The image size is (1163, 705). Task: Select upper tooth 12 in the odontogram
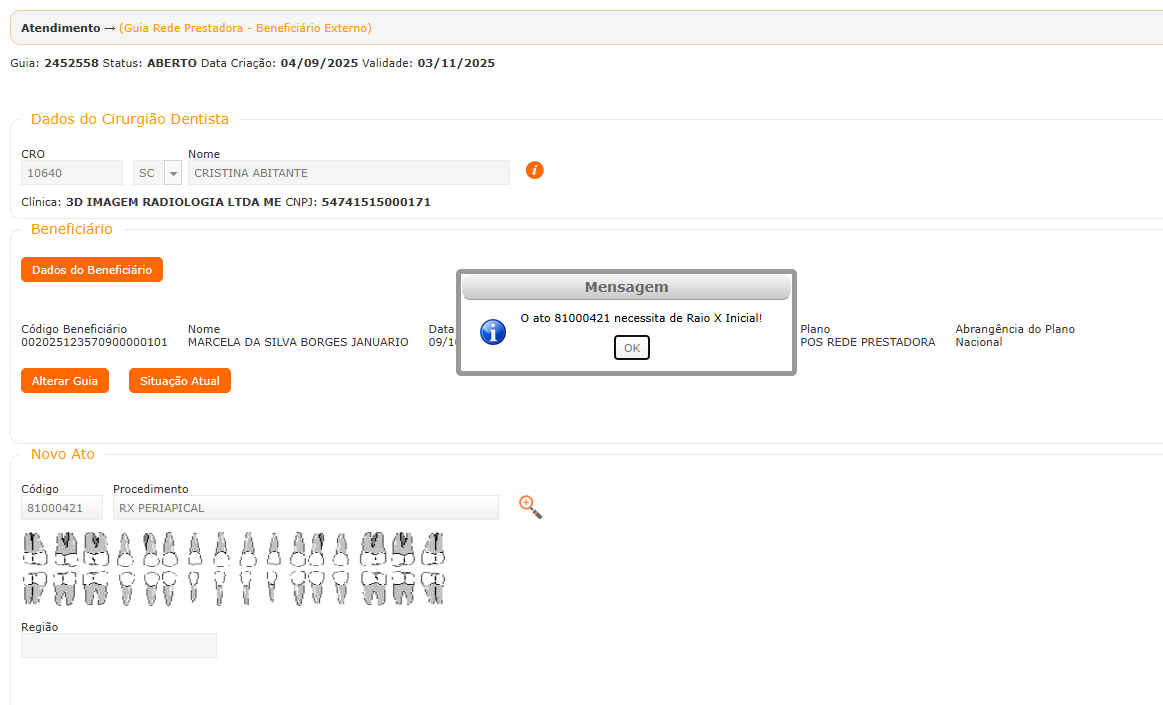(195, 549)
